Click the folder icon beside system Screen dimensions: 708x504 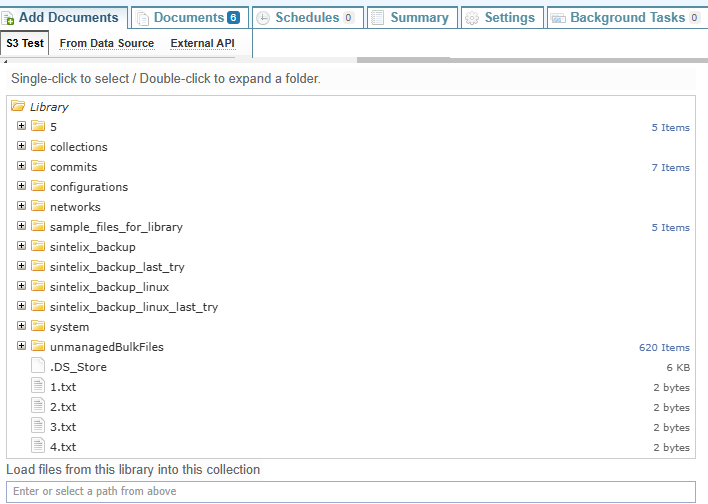pyautogui.click(x=38, y=327)
